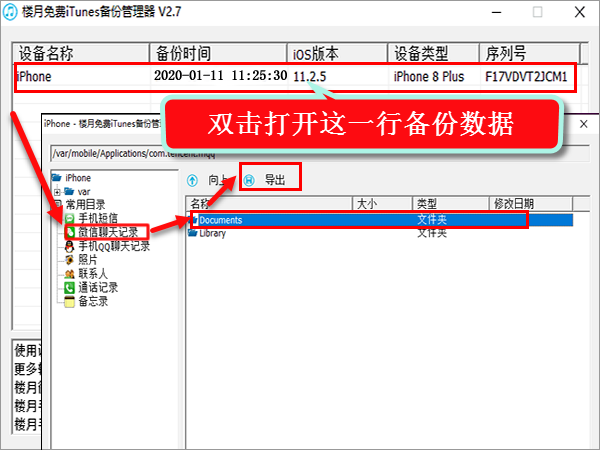Select the Library folder row

[381, 233]
